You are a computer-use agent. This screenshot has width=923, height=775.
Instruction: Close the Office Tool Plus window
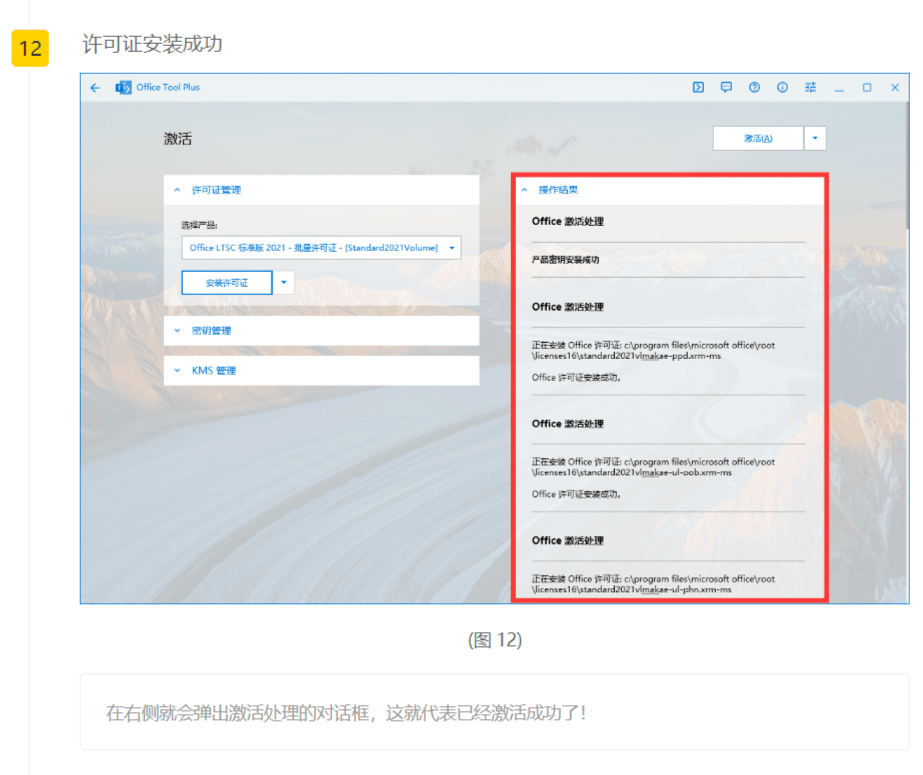(895, 88)
